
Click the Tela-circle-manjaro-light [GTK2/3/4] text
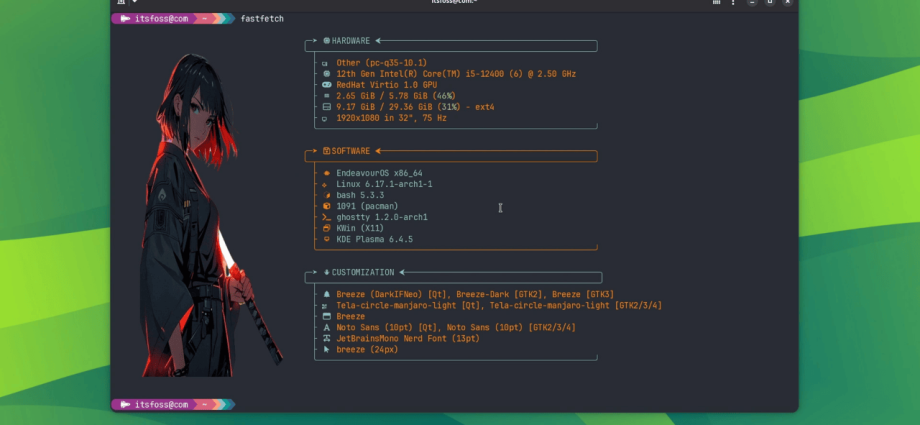click(x=576, y=306)
